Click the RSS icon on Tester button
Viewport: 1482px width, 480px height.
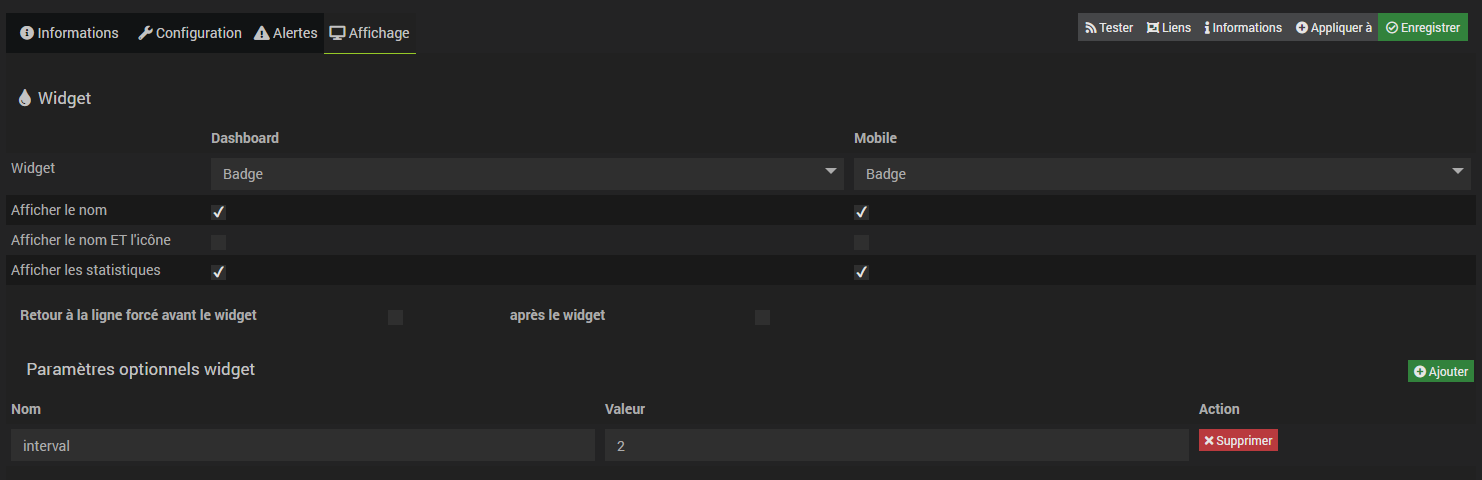[x=1091, y=28]
